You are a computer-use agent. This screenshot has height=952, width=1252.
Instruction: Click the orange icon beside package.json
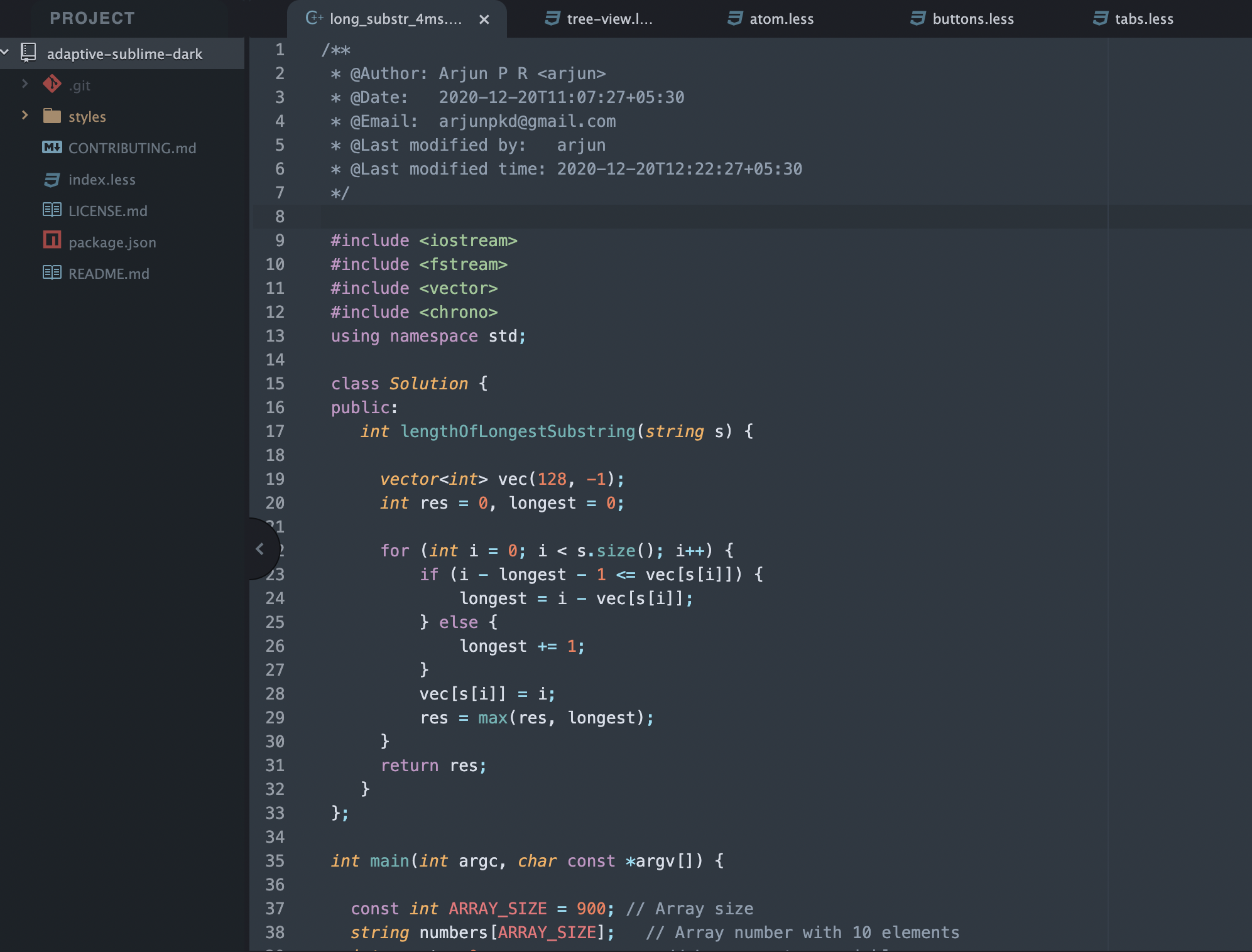click(x=52, y=241)
